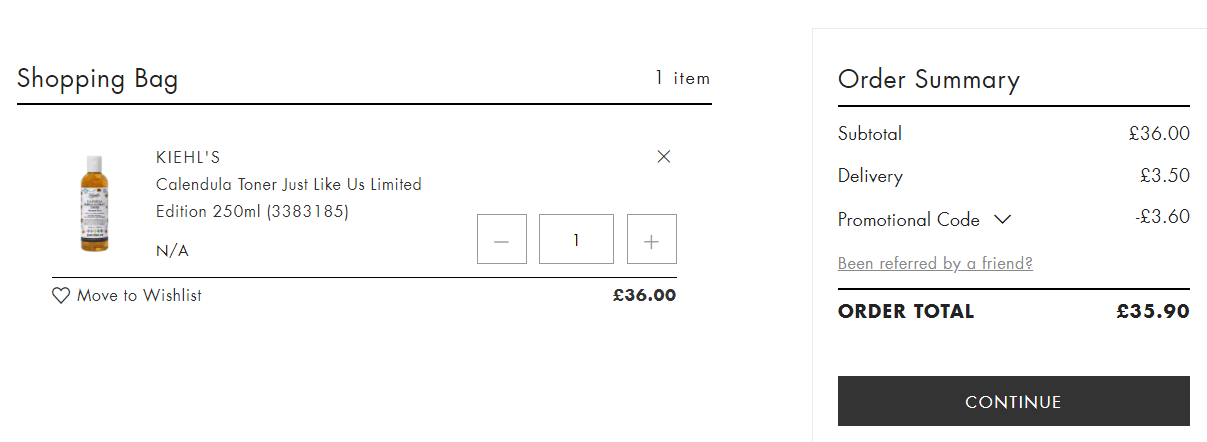
Task: Select the Move to Wishlist text
Action: tap(139, 295)
